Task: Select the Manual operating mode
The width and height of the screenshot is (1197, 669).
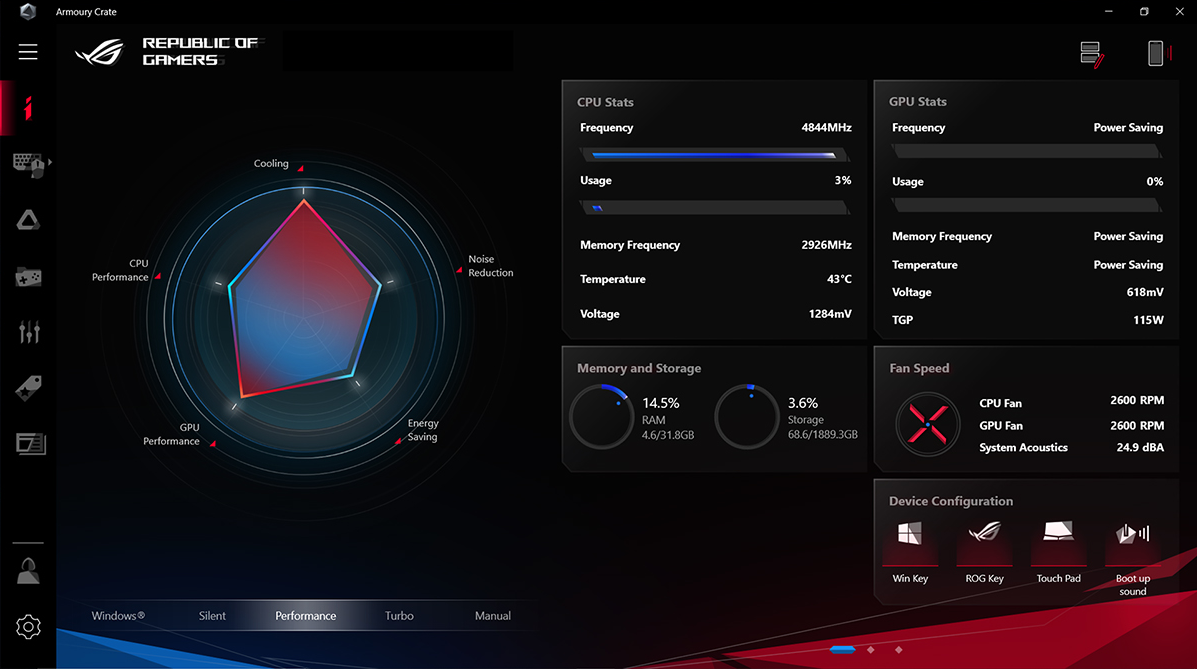Action: click(493, 616)
